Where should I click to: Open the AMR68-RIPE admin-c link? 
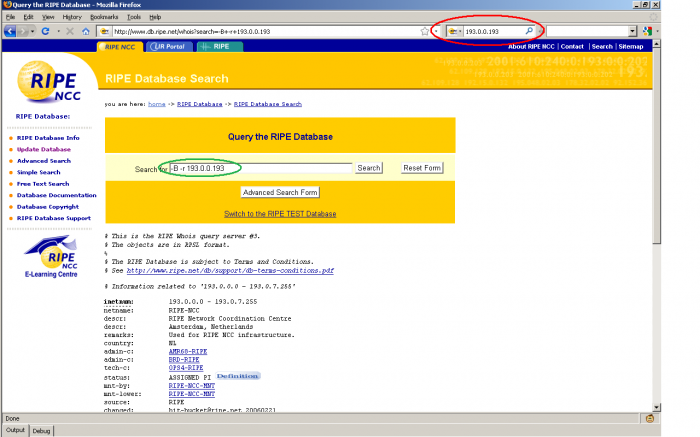pyautogui.click(x=188, y=352)
